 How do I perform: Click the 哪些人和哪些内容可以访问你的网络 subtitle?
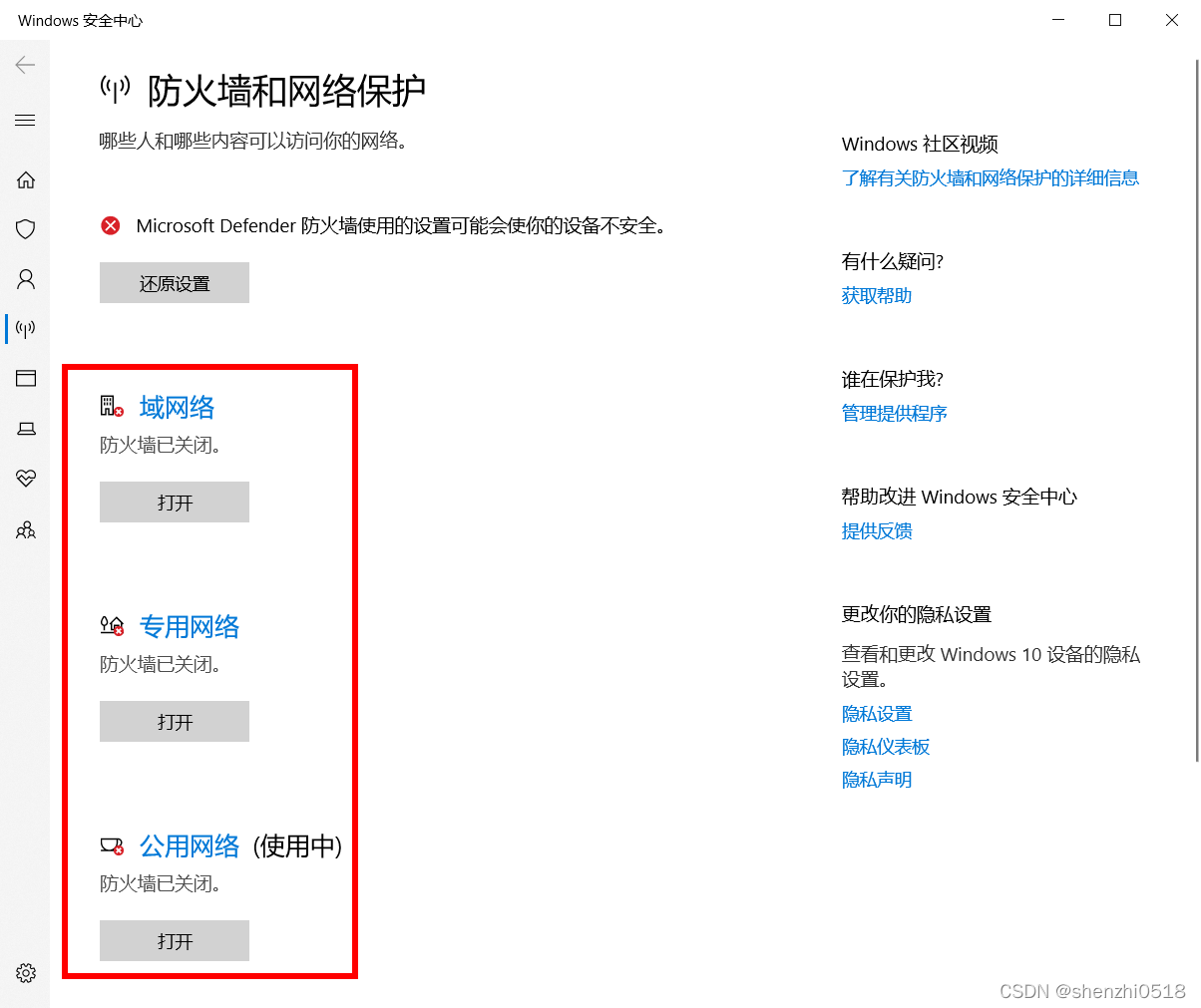pos(254,142)
